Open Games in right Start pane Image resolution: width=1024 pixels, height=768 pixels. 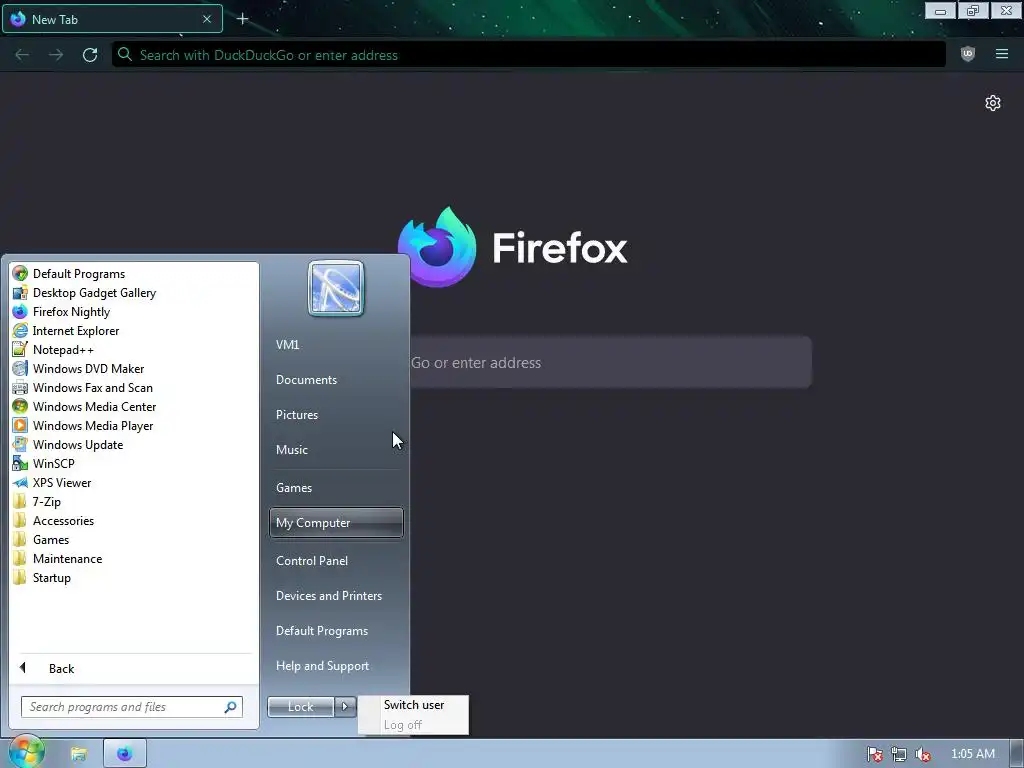coord(294,487)
